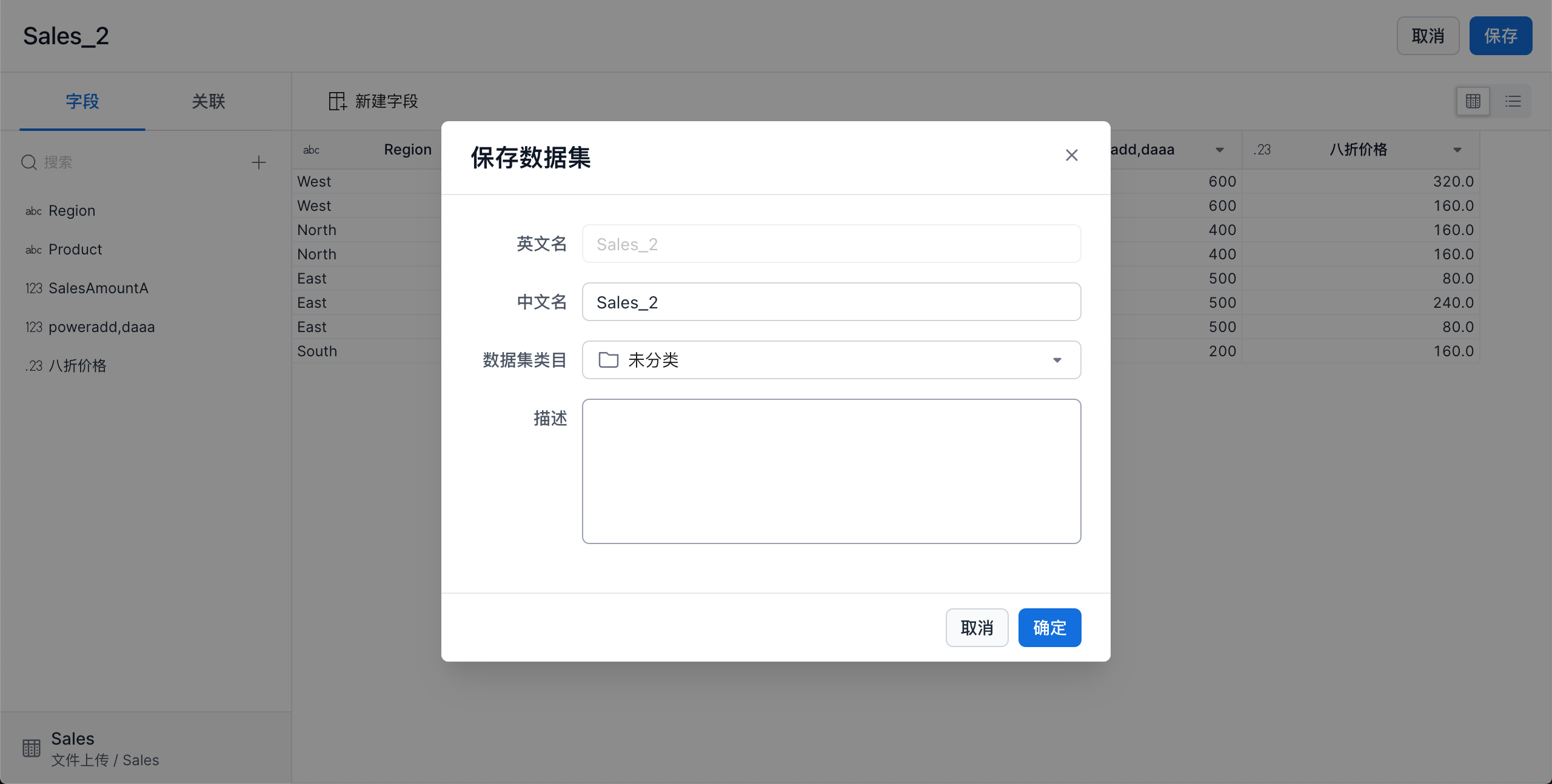The height and width of the screenshot is (784, 1552).
Task: Close the 保存数据集 dialog with X icon
Action: point(1071,156)
